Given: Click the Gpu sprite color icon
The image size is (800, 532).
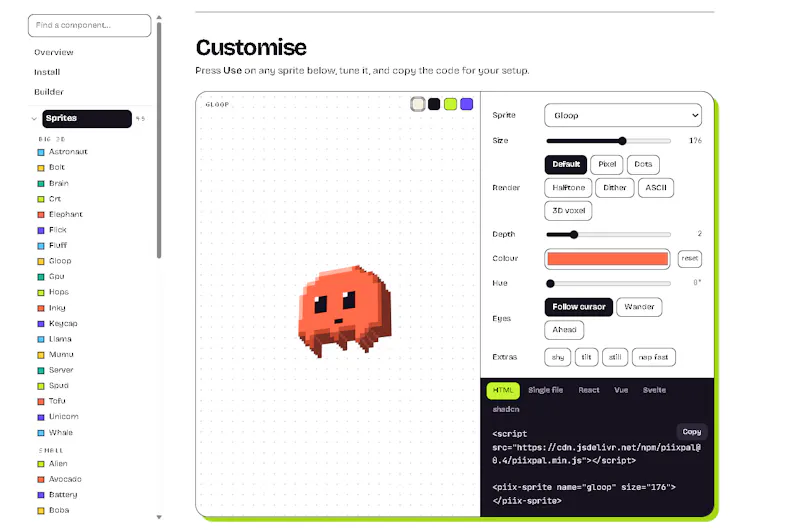Looking at the screenshot, I should coord(41,277).
